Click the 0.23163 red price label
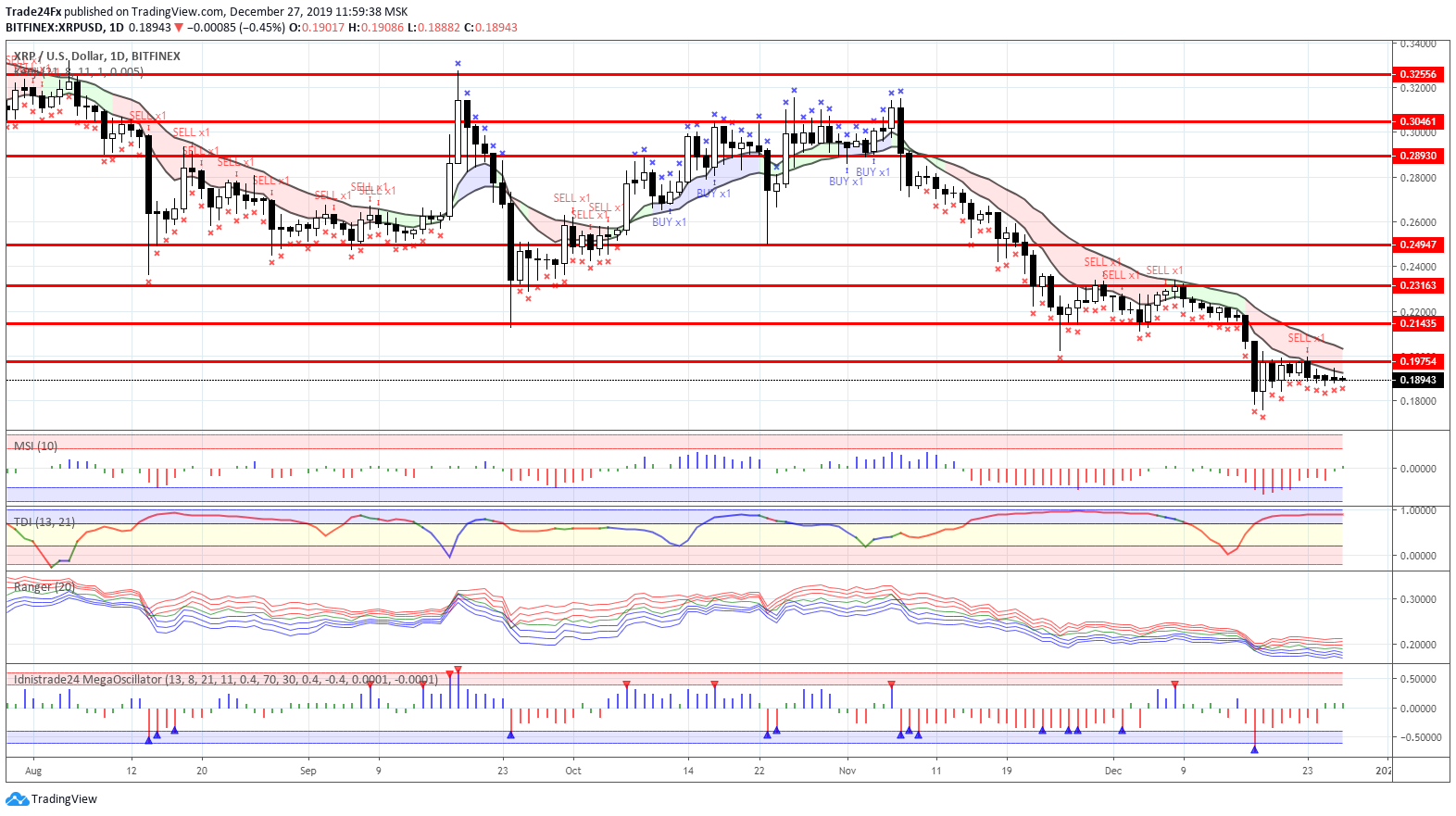1456x816 pixels. (1418, 285)
